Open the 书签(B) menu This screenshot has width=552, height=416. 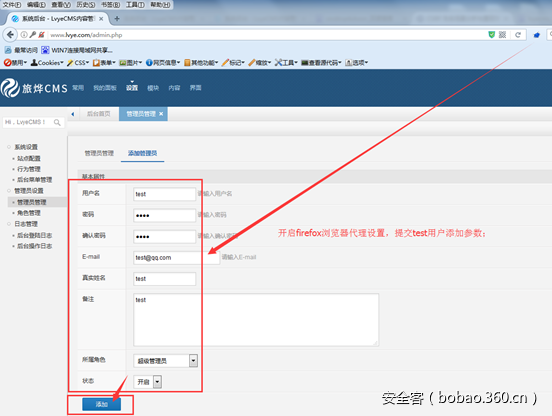[111, 5]
